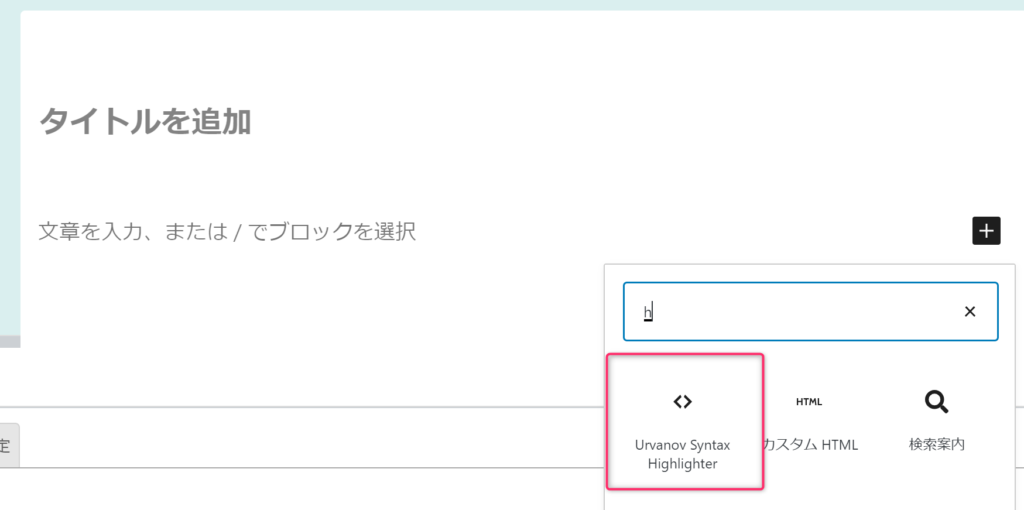Click the "Urvanov Syntax Highlighter" label text

[682, 454]
